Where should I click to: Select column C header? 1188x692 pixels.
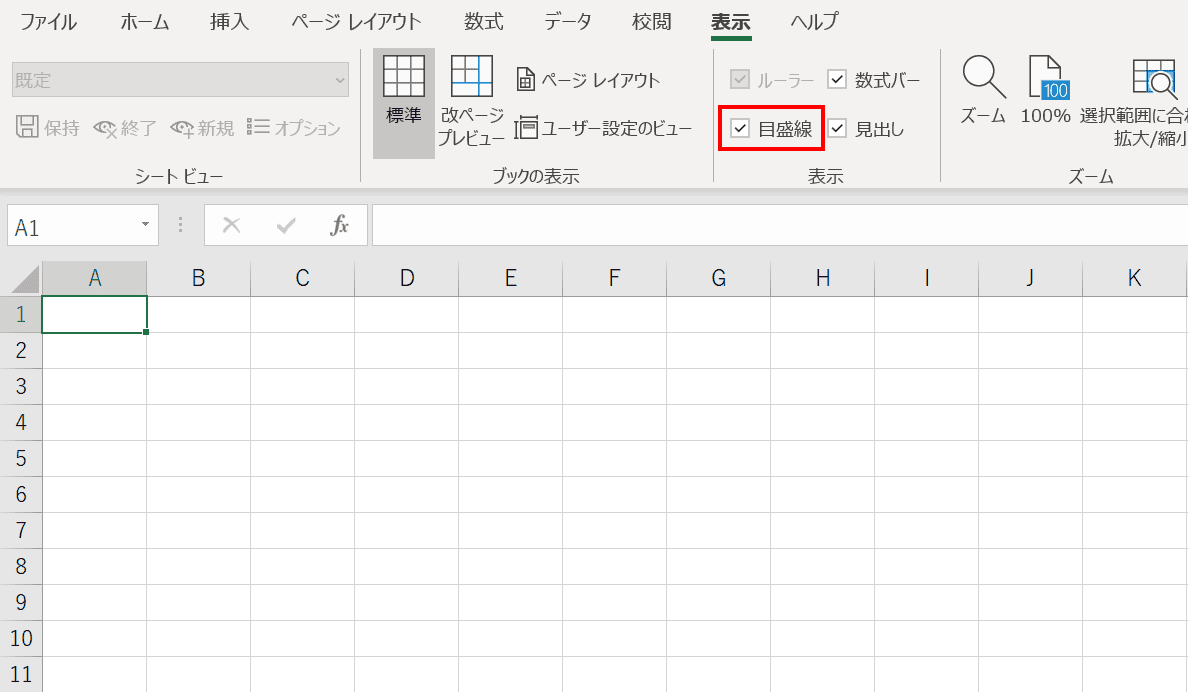tap(302, 278)
